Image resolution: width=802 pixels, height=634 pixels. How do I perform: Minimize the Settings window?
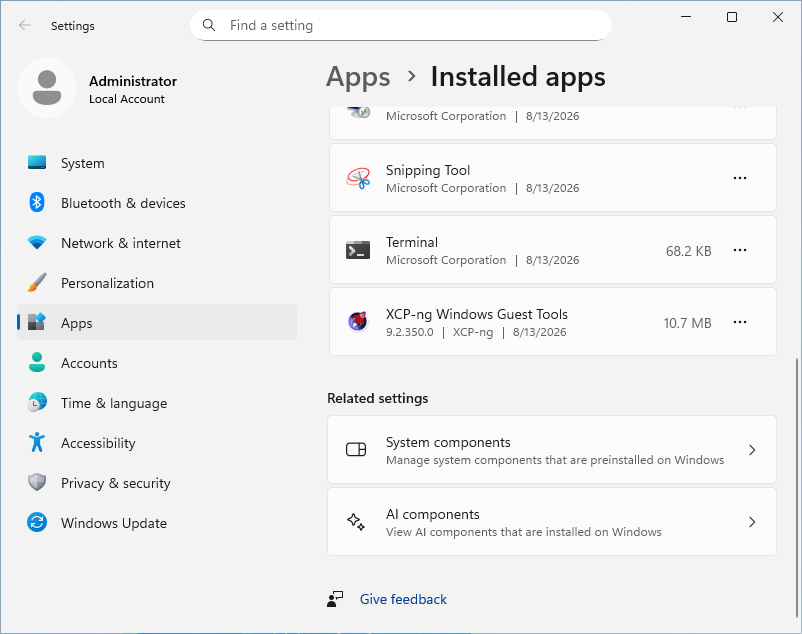click(x=686, y=17)
